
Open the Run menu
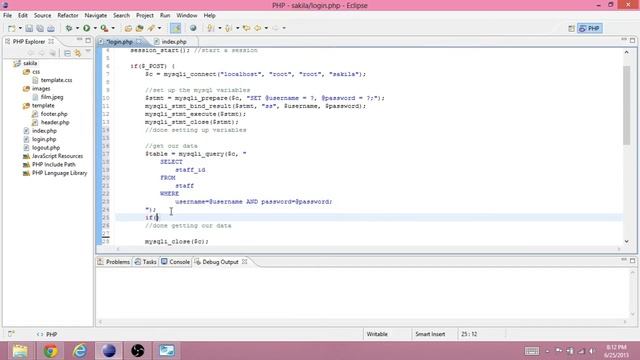pos(165,15)
